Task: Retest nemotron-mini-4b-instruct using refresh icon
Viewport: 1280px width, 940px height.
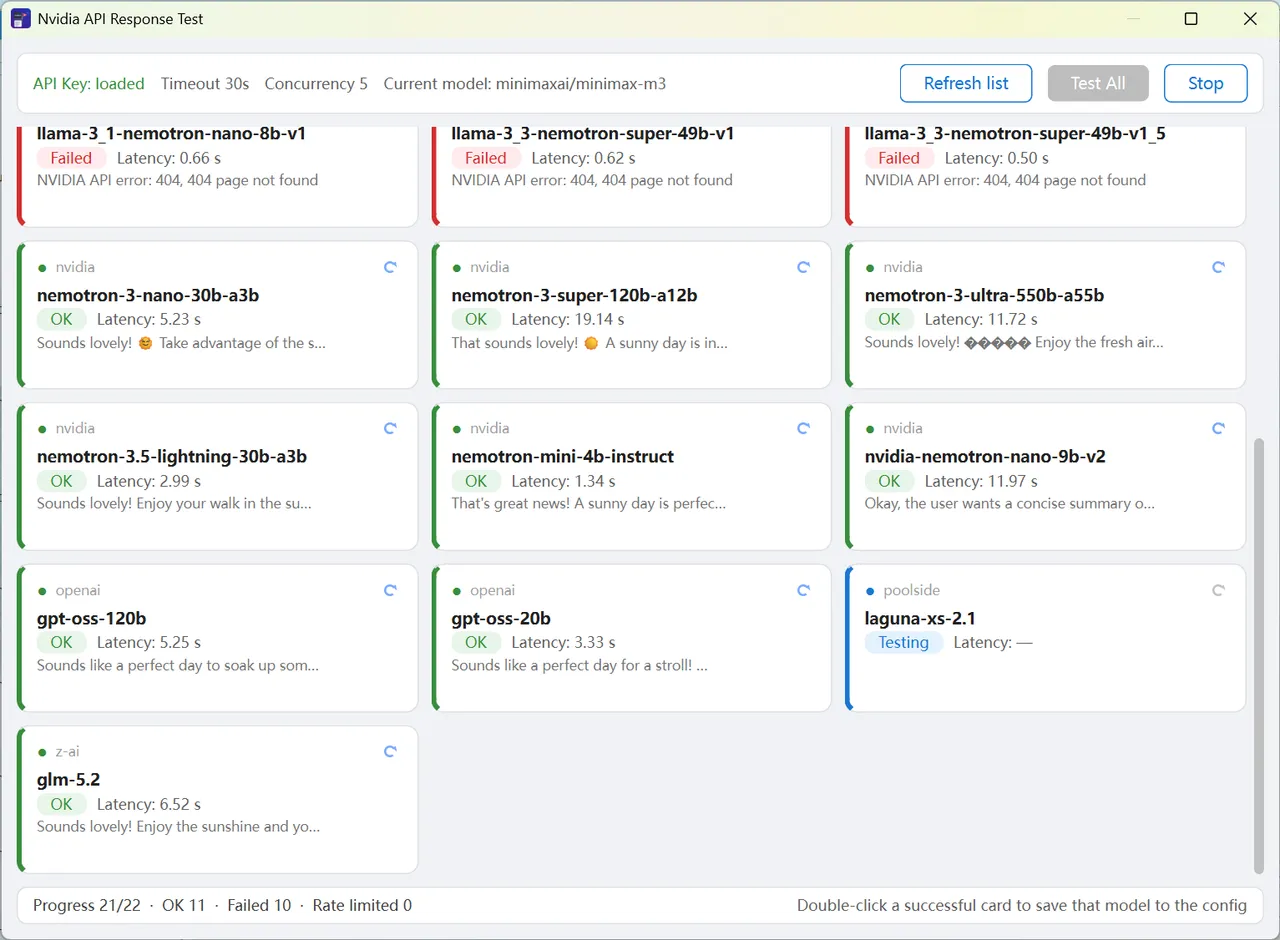Action: pos(803,428)
